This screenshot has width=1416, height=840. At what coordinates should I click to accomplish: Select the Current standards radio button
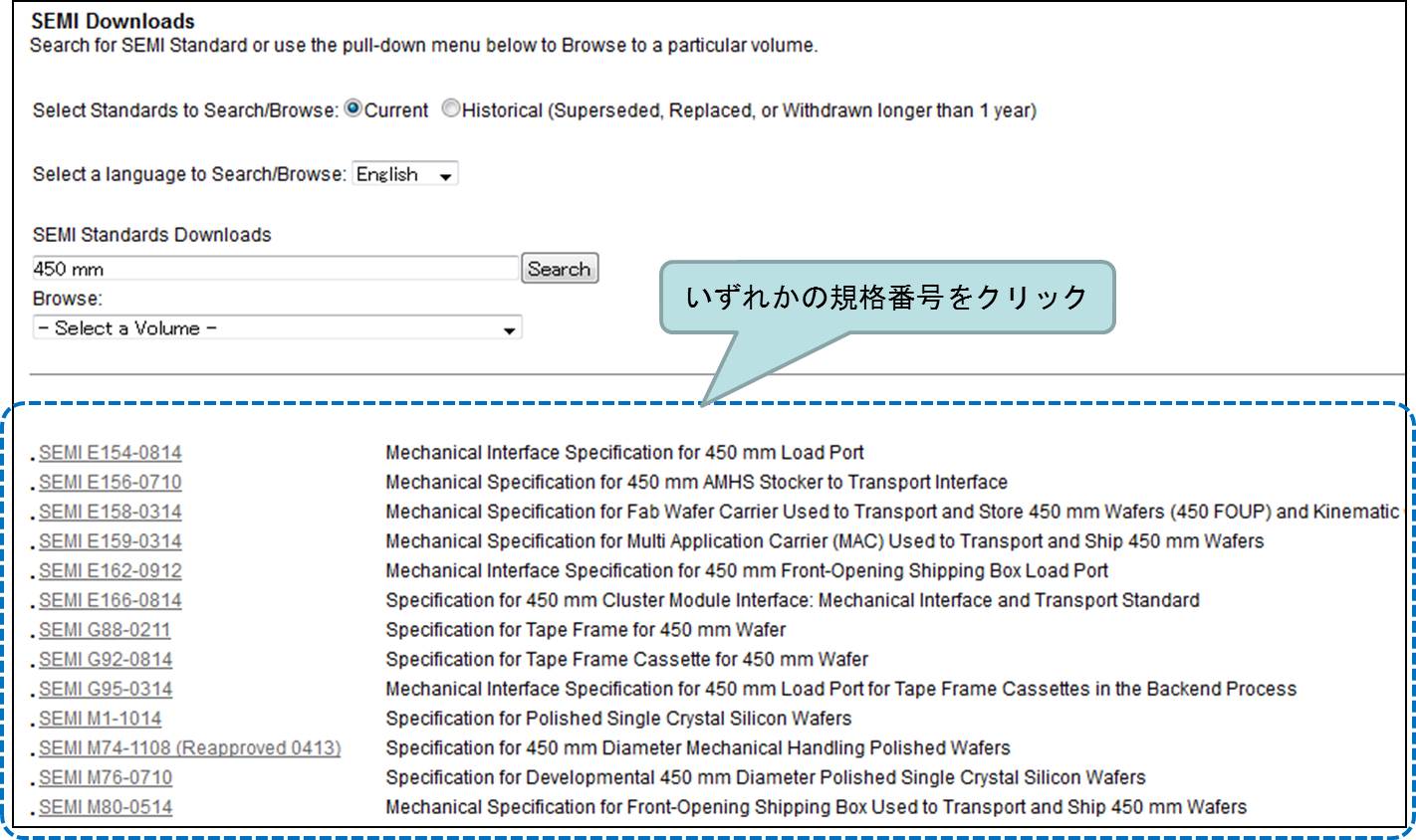353,109
